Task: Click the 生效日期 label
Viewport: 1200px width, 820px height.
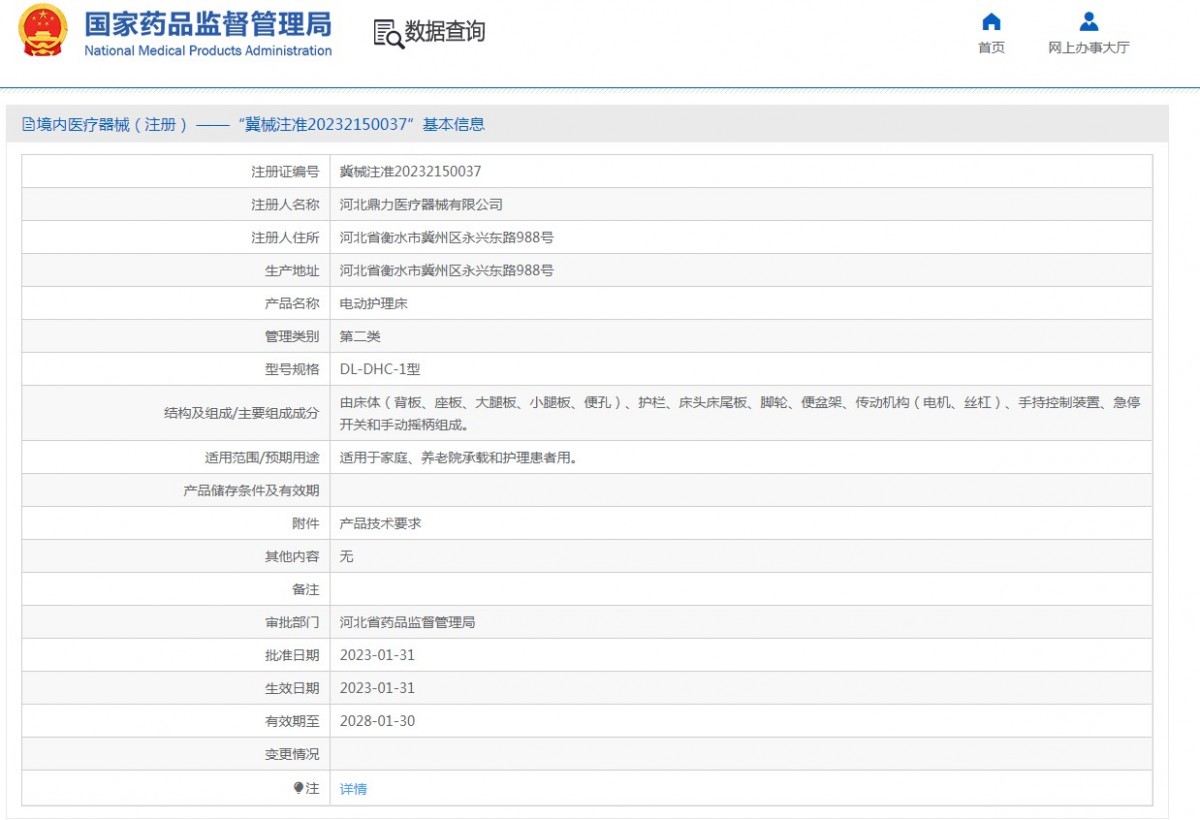Action: pyautogui.click(x=292, y=688)
